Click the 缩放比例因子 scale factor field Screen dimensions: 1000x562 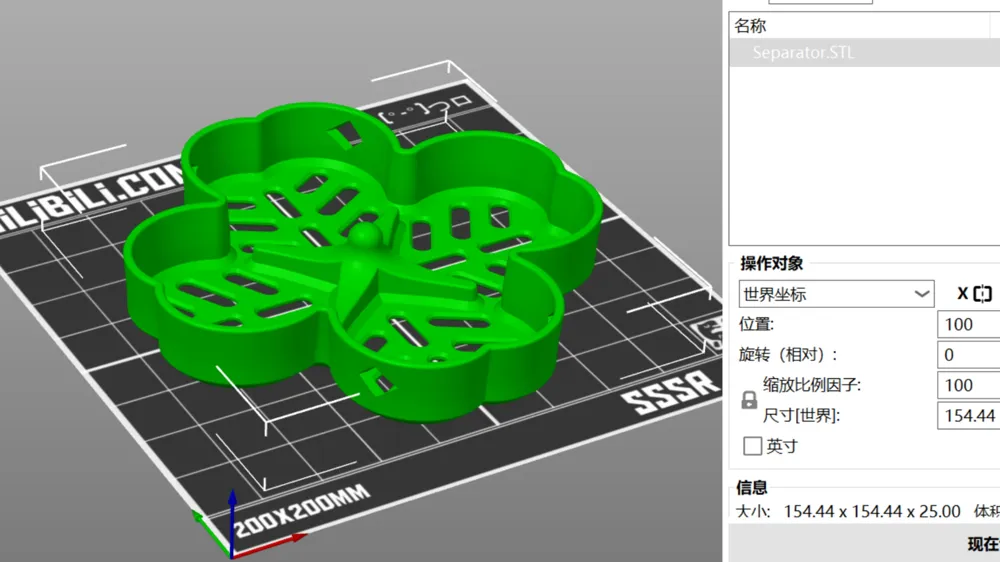(x=968, y=385)
